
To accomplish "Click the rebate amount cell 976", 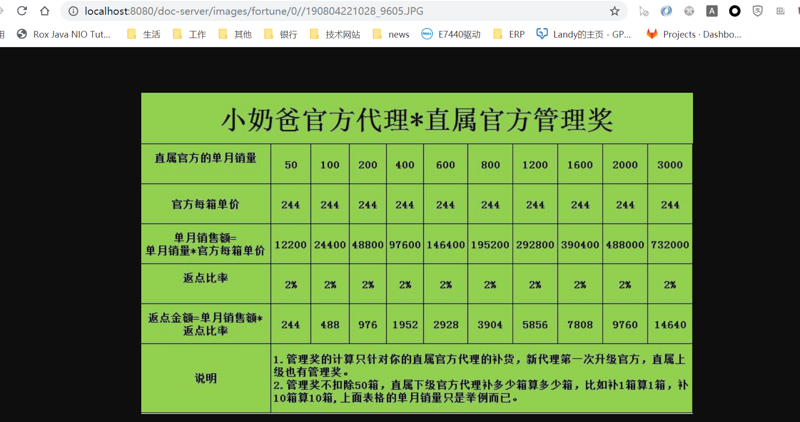I will [x=367, y=325].
